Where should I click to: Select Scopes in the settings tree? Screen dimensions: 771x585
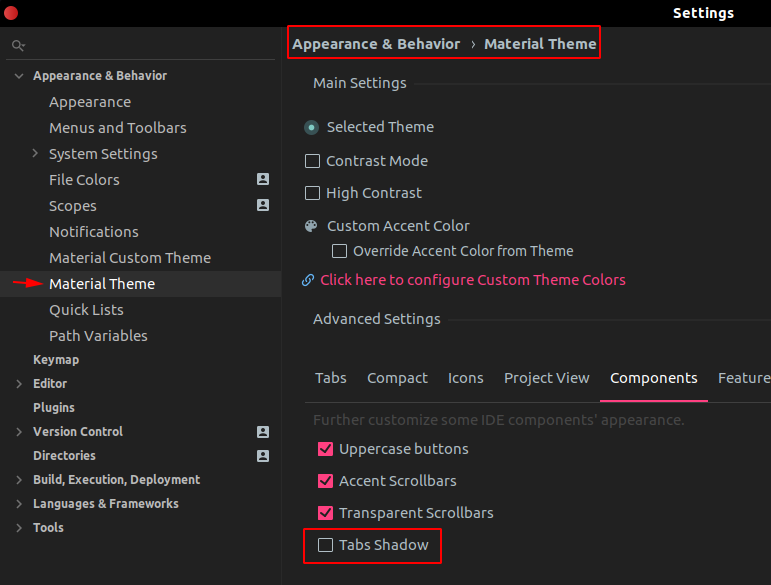point(73,206)
